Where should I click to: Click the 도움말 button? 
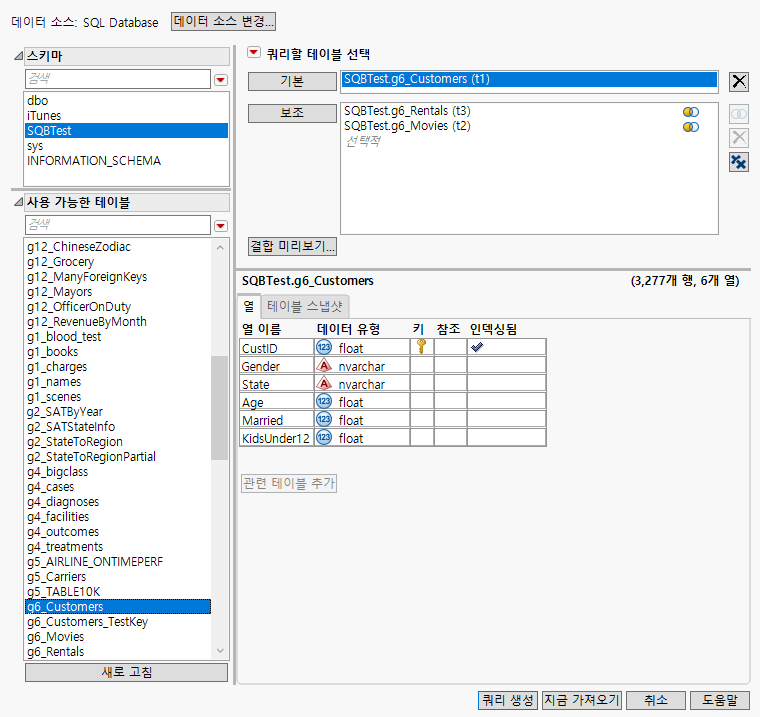pos(720,700)
